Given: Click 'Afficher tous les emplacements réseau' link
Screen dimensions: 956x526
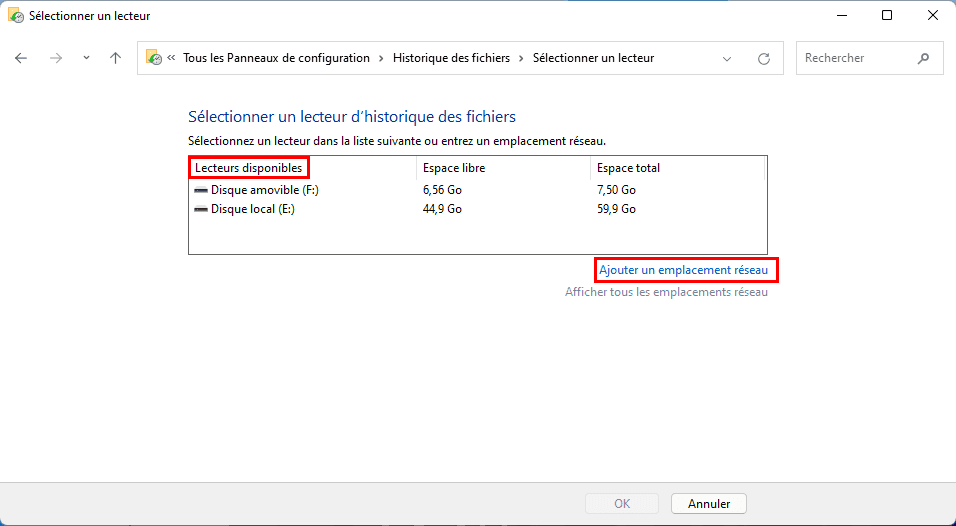Looking at the screenshot, I should coord(666,292).
